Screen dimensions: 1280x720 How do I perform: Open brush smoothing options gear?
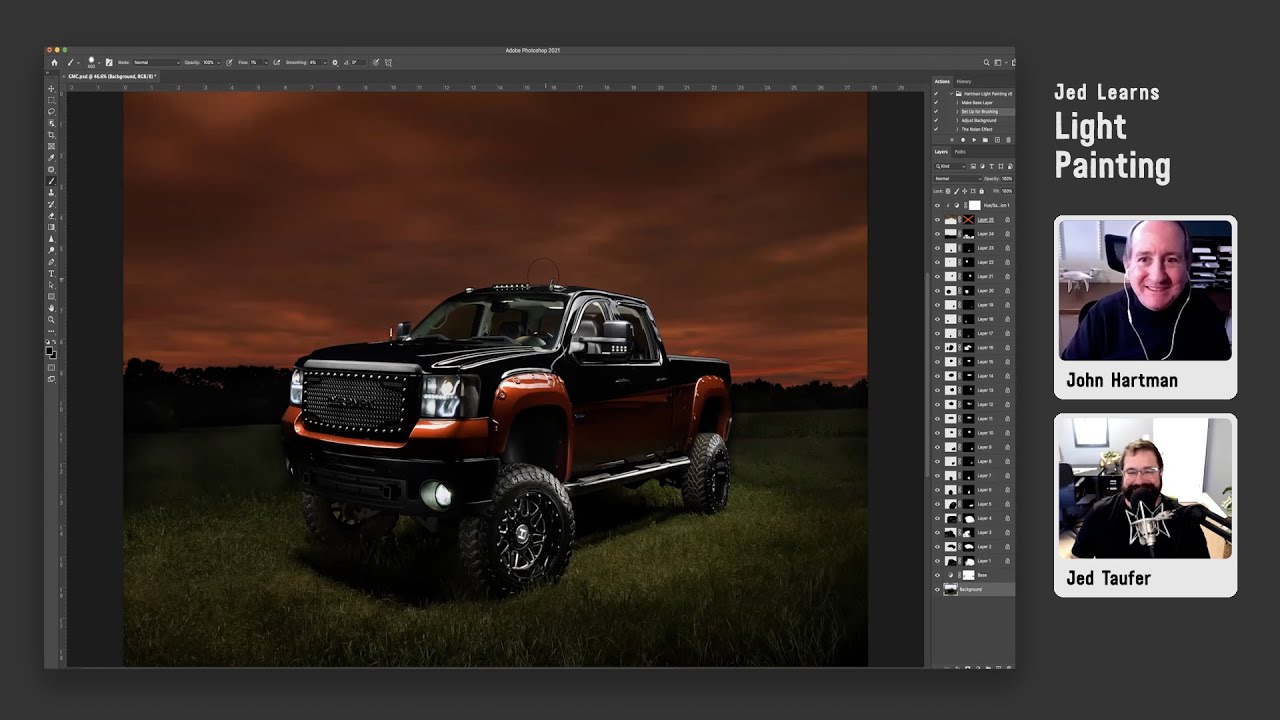point(335,62)
